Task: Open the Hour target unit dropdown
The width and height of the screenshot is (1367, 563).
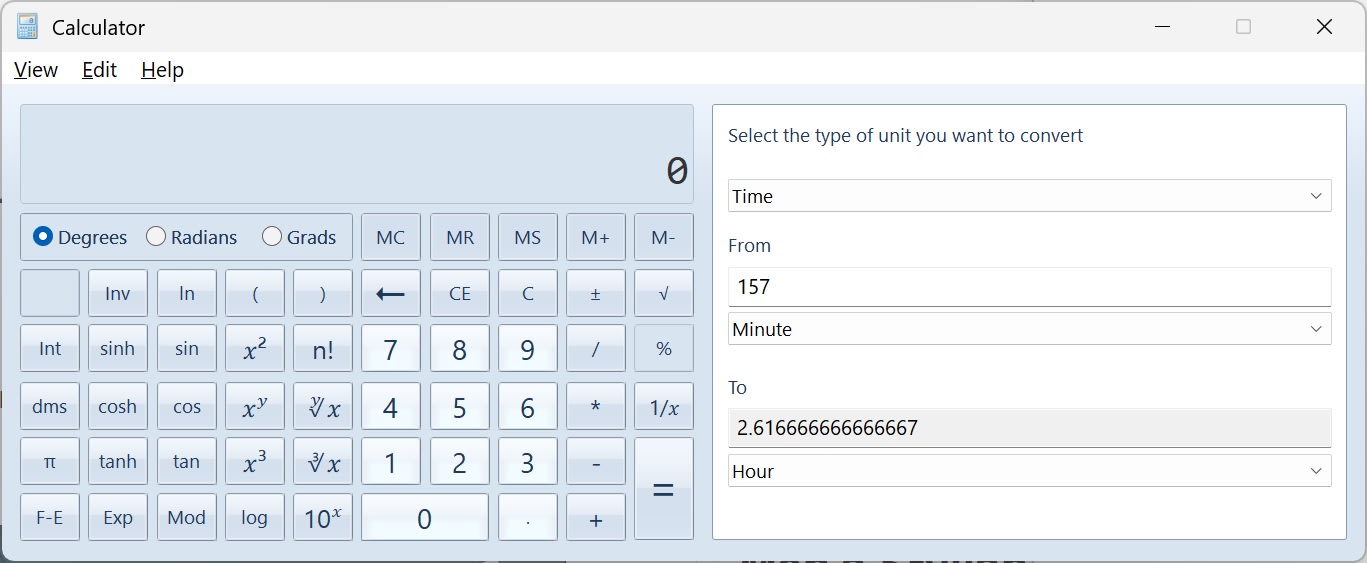Action: click(1029, 471)
